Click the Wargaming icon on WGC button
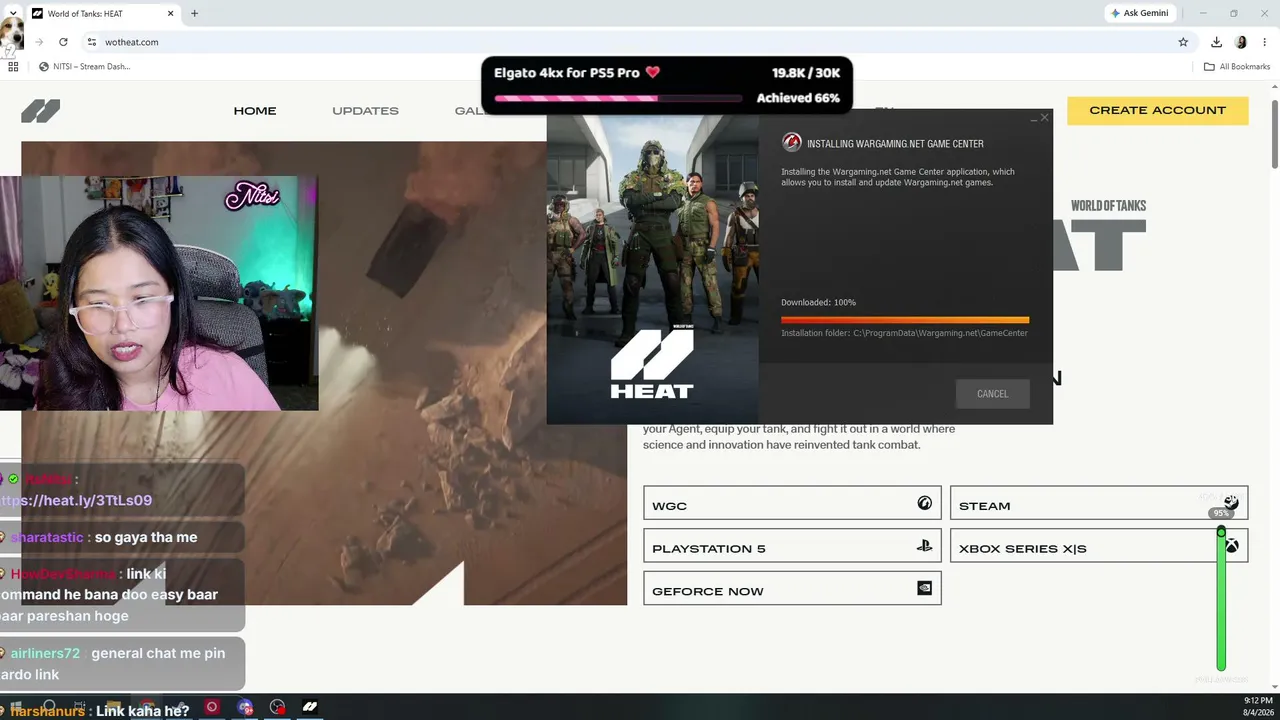The width and height of the screenshot is (1280, 720). (x=924, y=503)
